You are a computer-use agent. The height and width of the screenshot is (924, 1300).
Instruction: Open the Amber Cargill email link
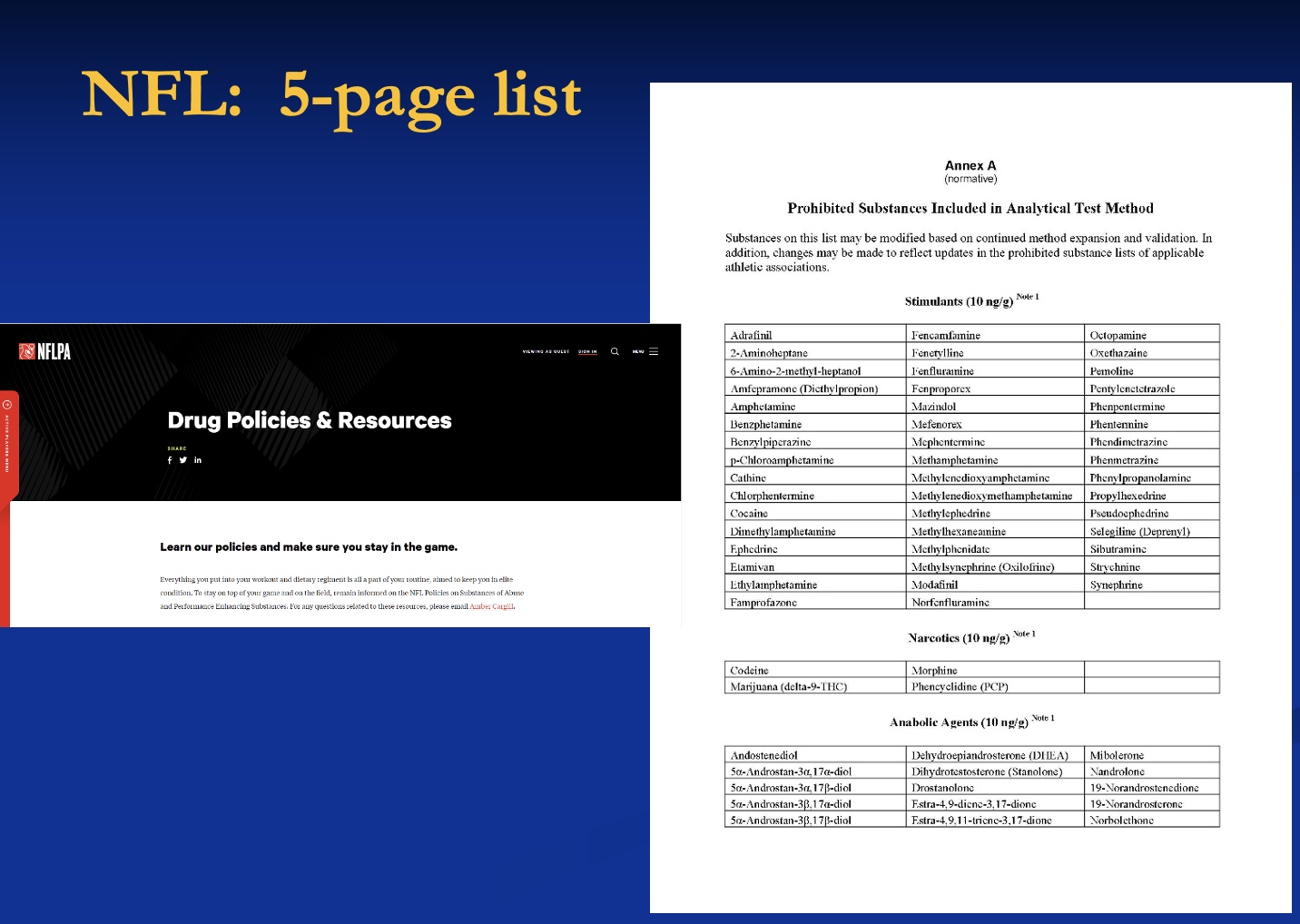(491, 606)
